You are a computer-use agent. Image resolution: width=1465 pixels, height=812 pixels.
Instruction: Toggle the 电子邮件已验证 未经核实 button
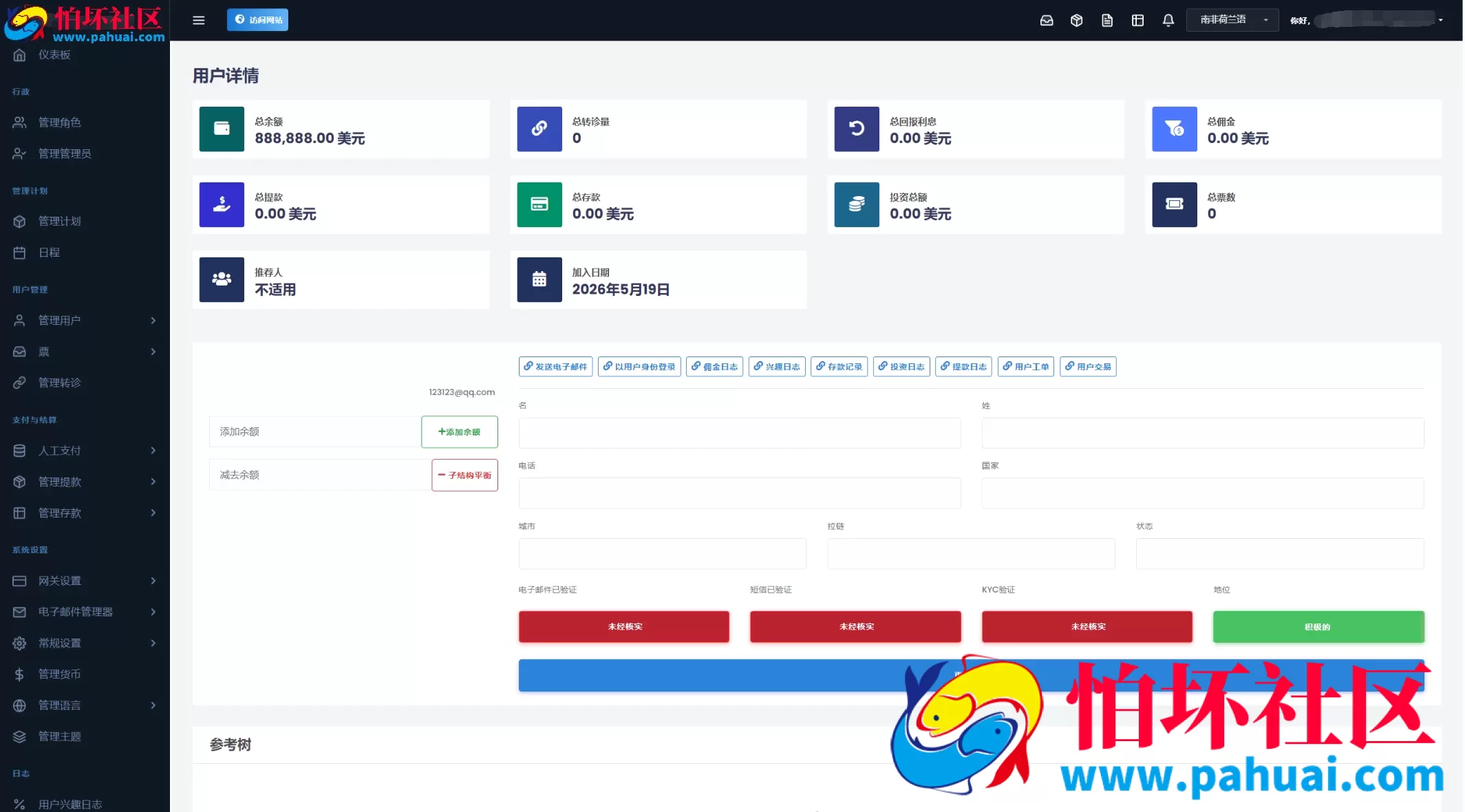[x=624, y=627]
